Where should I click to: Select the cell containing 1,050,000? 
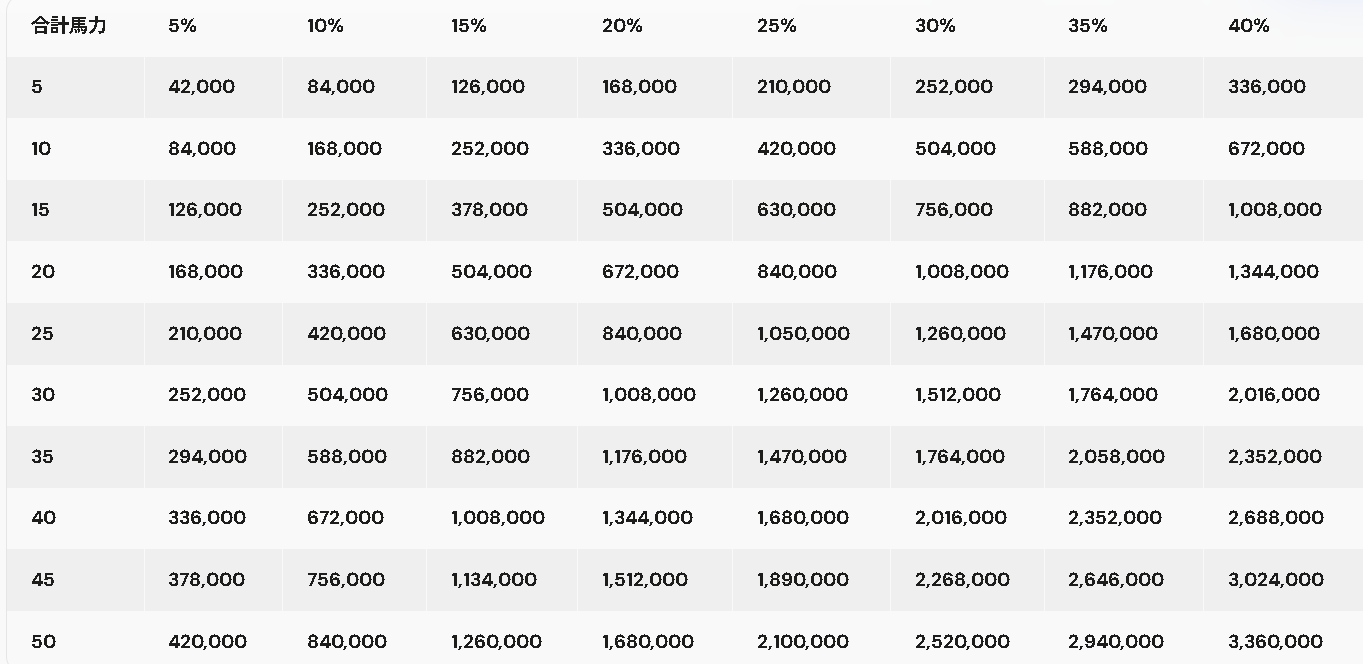pos(803,334)
